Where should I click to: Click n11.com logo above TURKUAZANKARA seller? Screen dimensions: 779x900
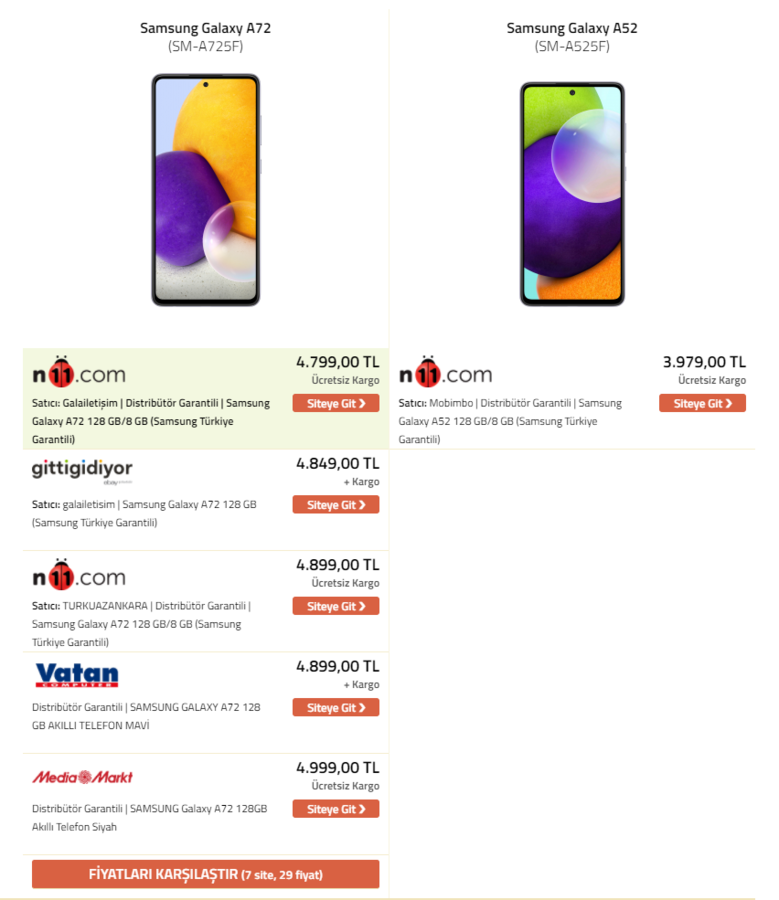point(79,574)
